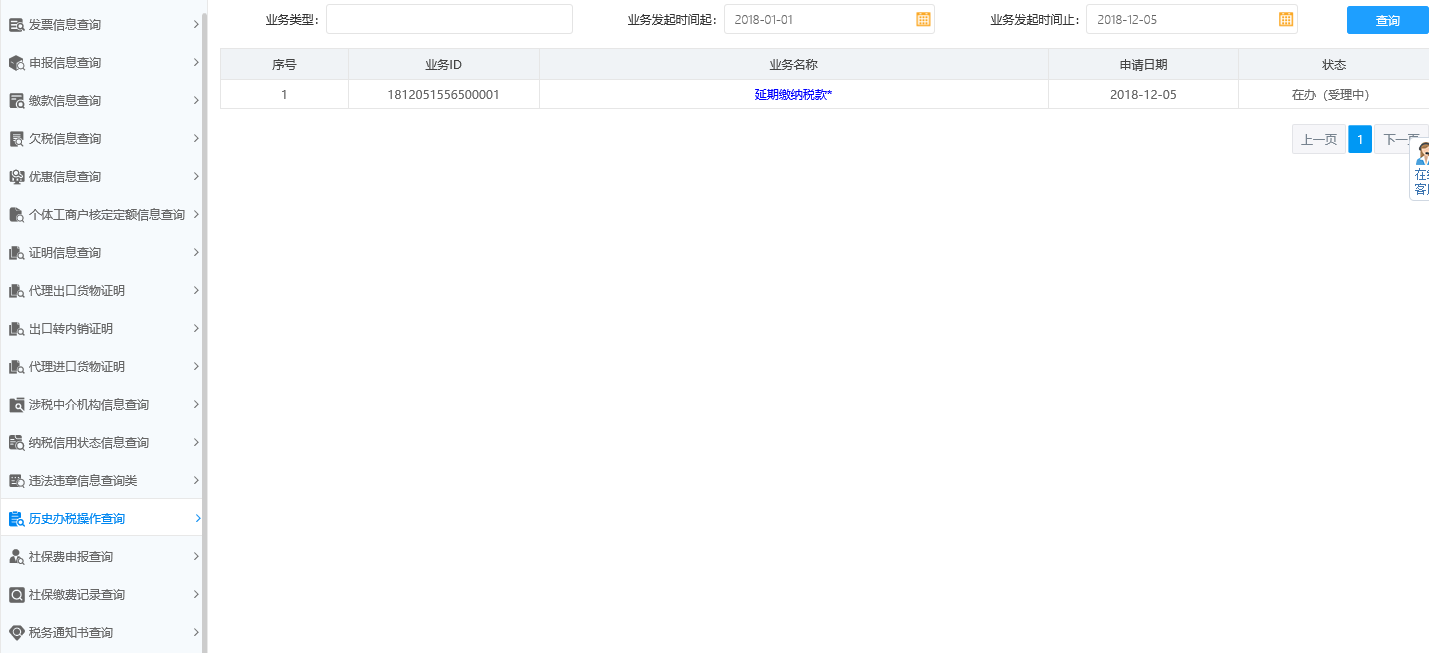Expand the 申报信息查询 chevron
This screenshot has width=1429, height=653.
pos(196,62)
